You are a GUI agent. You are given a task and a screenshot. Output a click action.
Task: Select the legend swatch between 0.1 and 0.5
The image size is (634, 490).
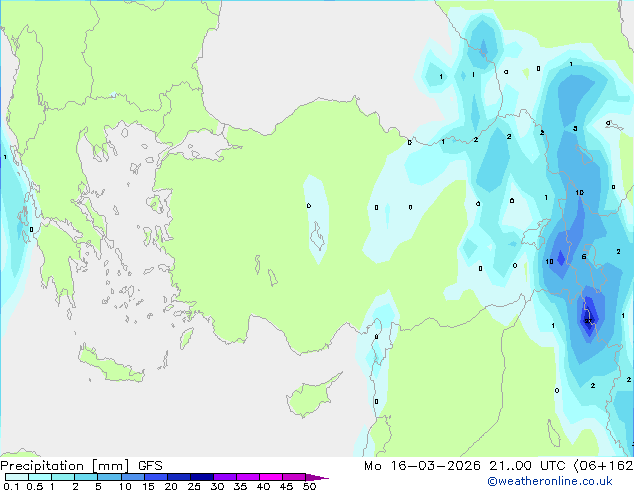[x=17, y=477]
